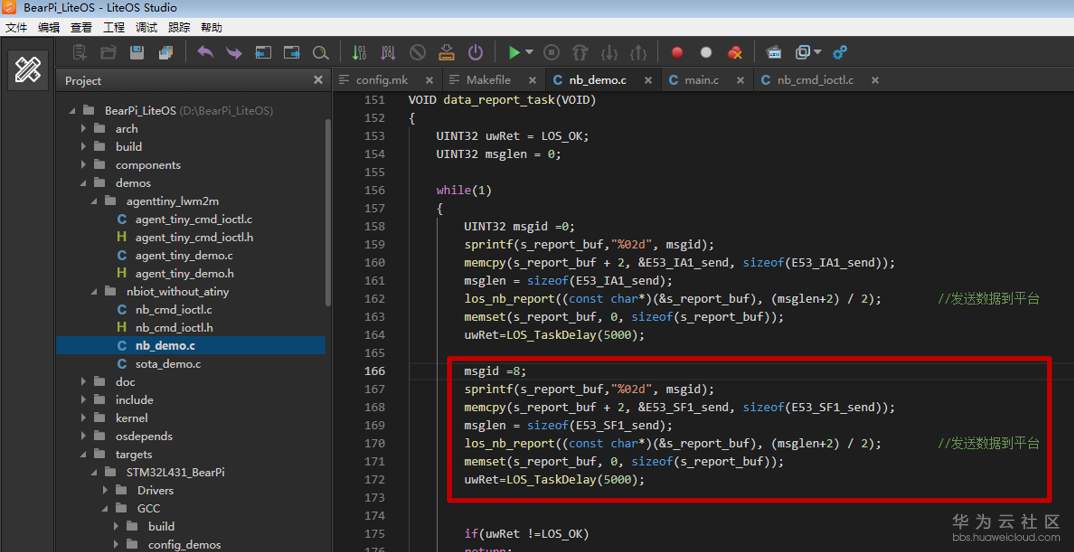This screenshot has width=1074, height=552.
Task: Switch to nb_cmd_ioctl.c tab
Action: 815,80
